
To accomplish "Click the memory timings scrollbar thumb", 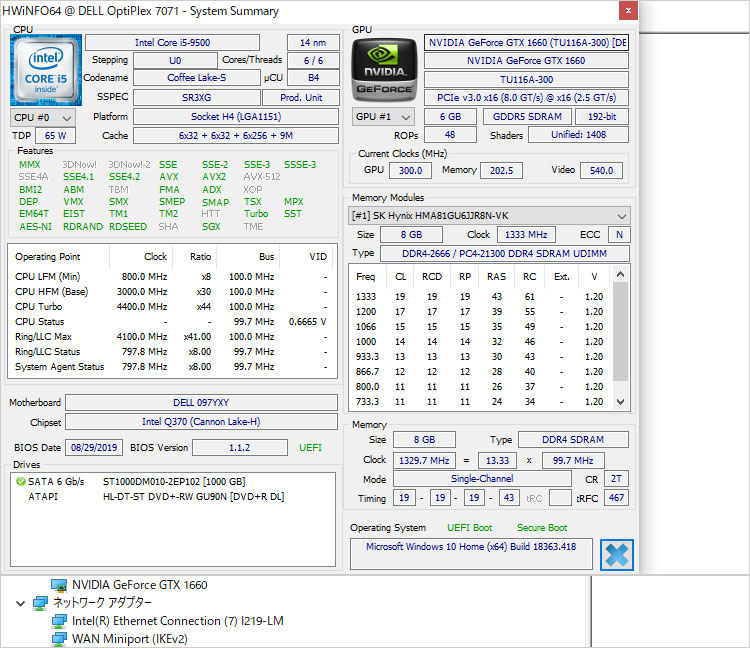I will tap(620, 331).
